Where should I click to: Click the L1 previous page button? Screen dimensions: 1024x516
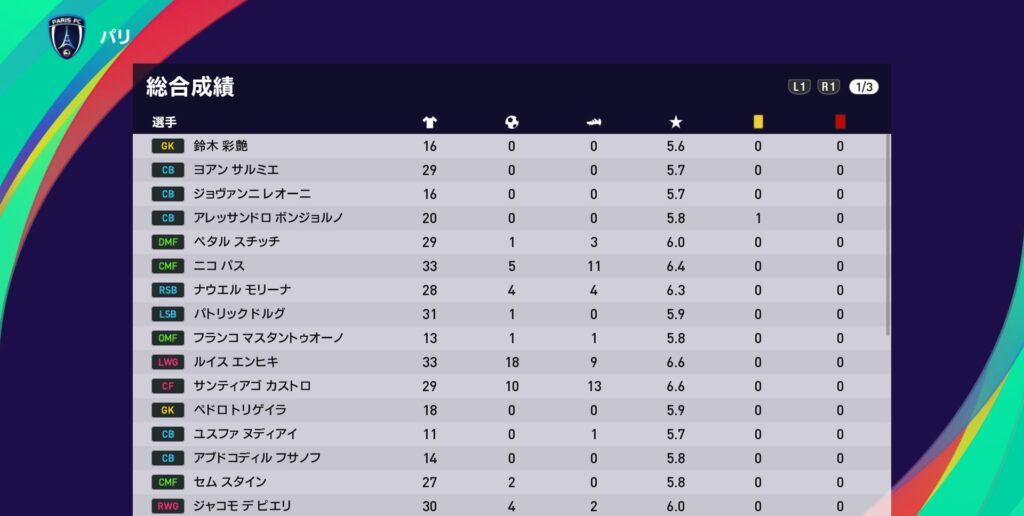pyautogui.click(x=799, y=86)
